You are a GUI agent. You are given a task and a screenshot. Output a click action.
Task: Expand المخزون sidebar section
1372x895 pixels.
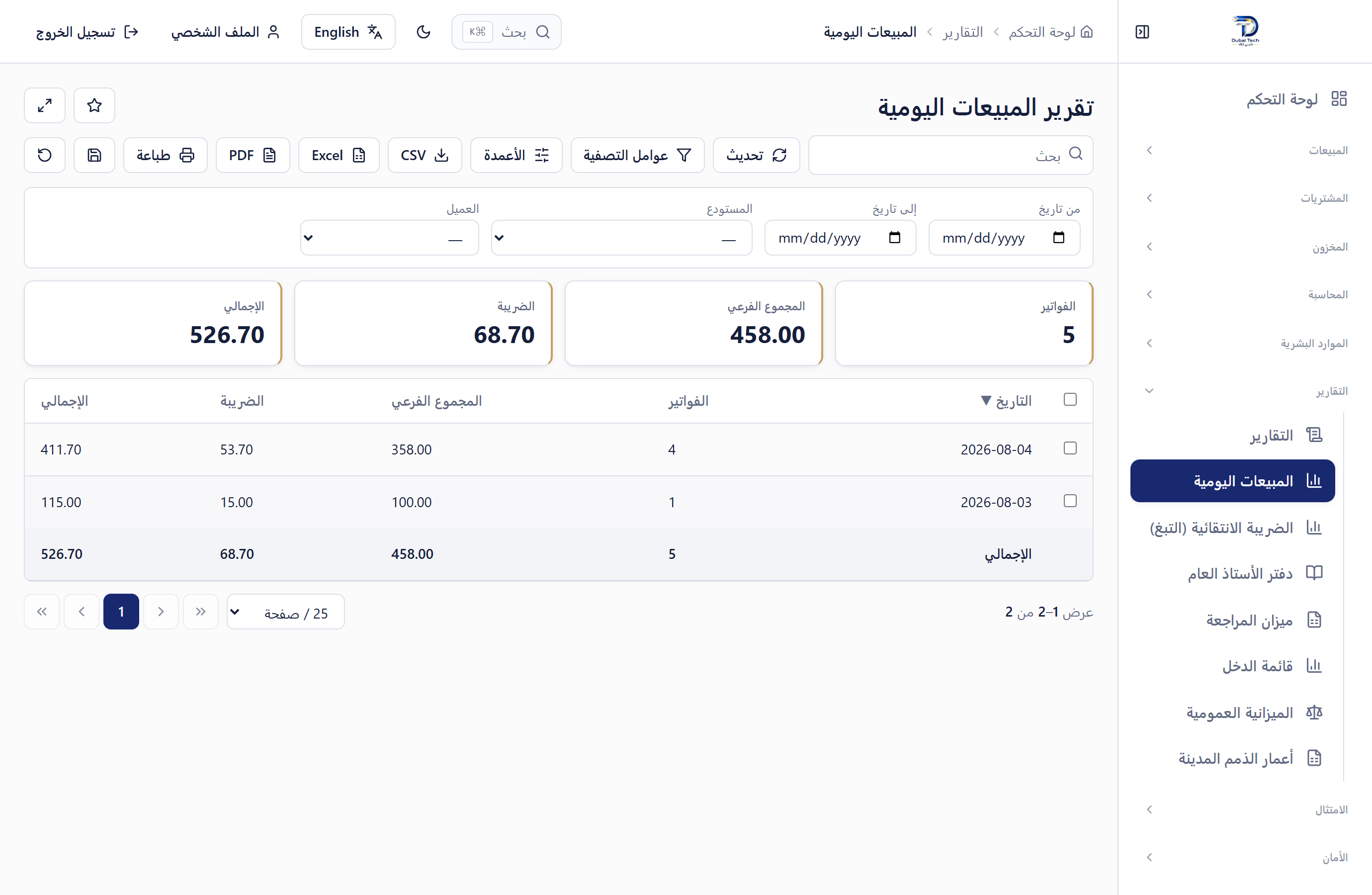[1245, 247]
